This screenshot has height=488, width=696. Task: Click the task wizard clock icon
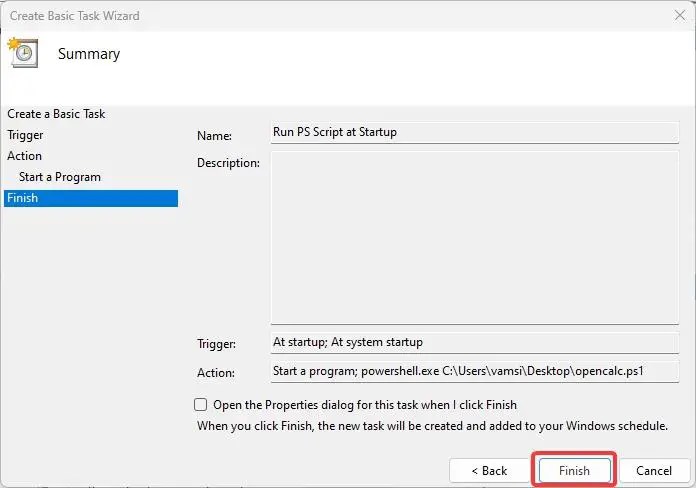click(x=22, y=53)
